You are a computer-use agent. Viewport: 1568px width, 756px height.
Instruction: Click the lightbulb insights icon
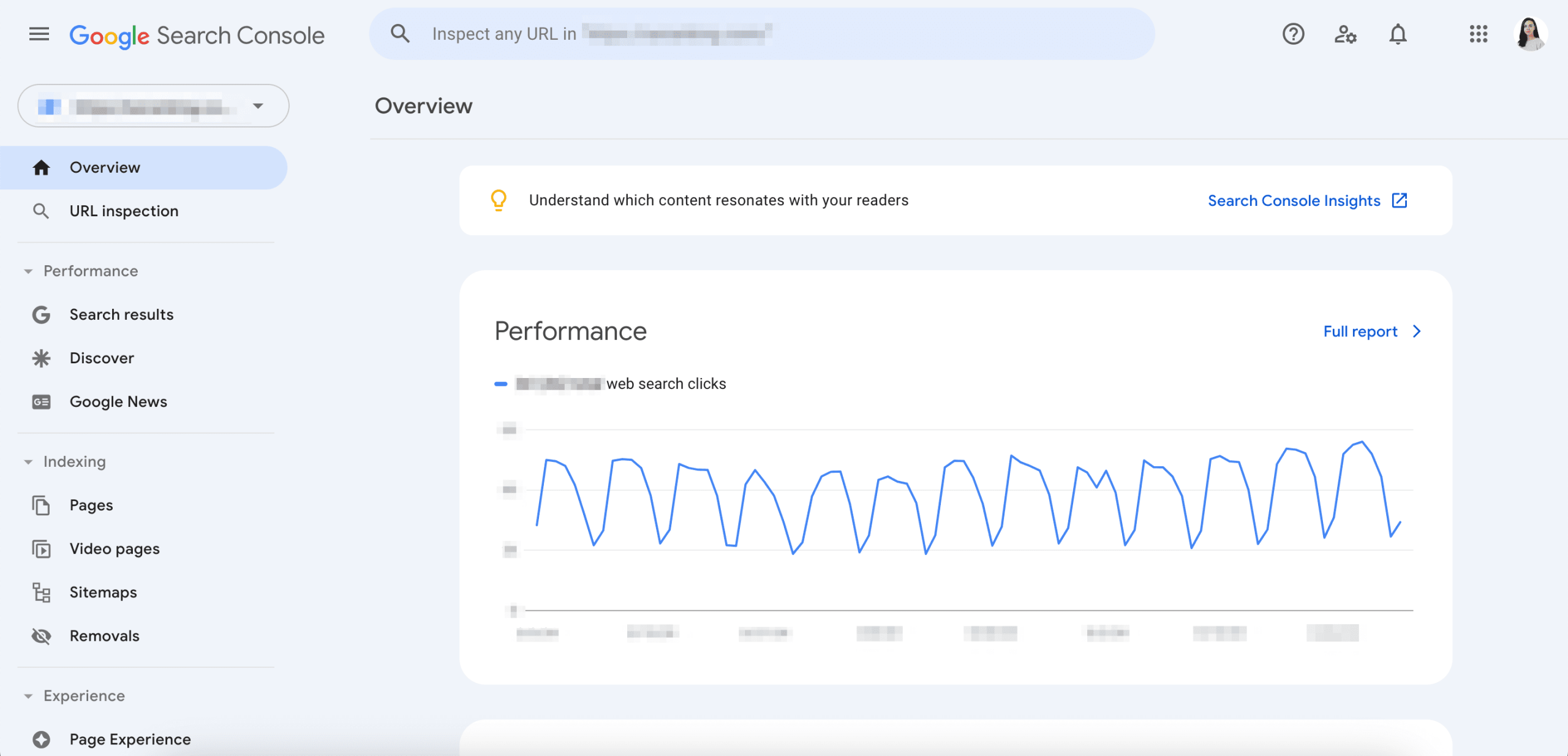499,200
